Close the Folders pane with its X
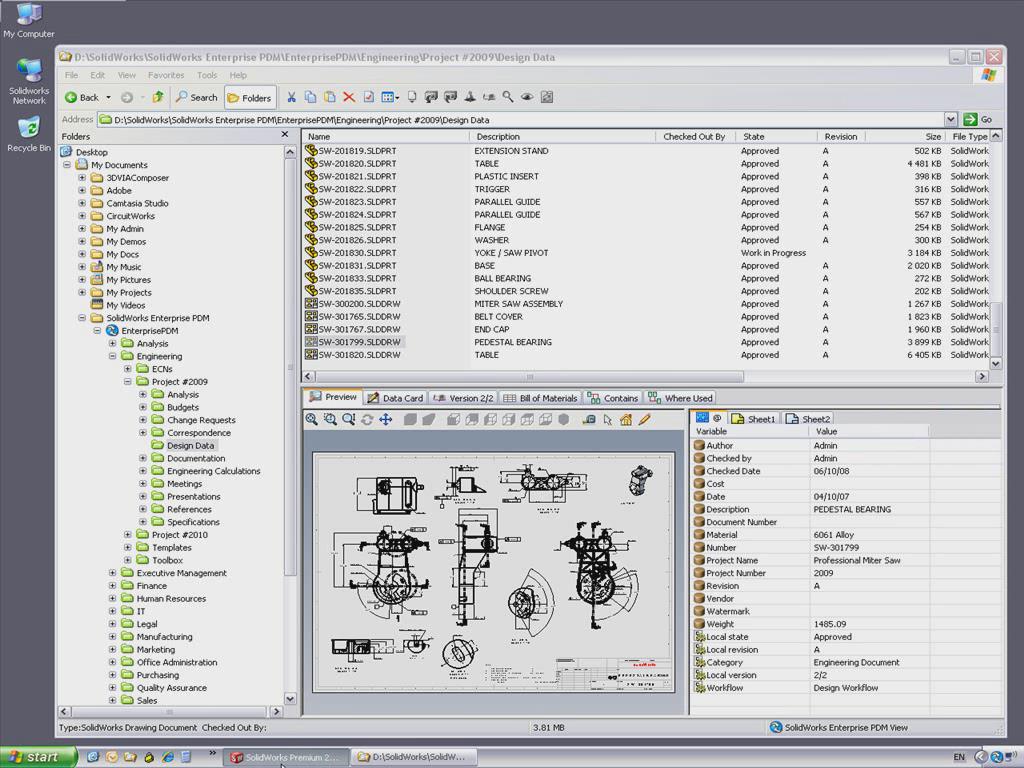The image size is (1024, 768). [x=285, y=135]
